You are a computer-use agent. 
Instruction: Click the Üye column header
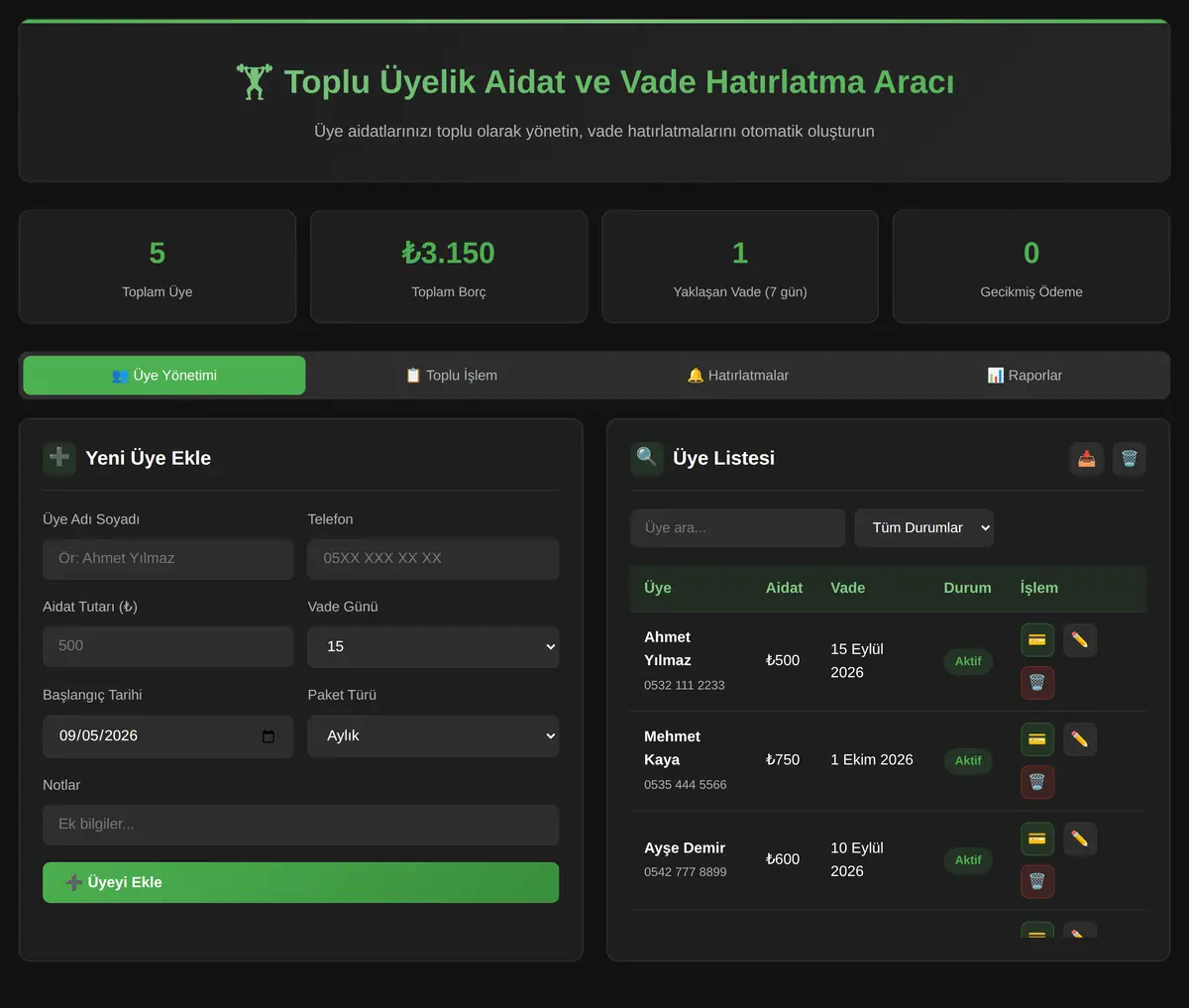658,588
